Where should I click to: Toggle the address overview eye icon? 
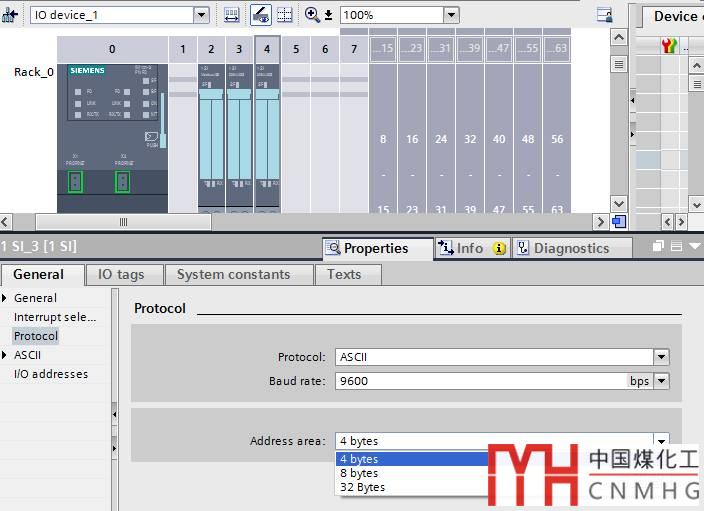pos(261,15)
